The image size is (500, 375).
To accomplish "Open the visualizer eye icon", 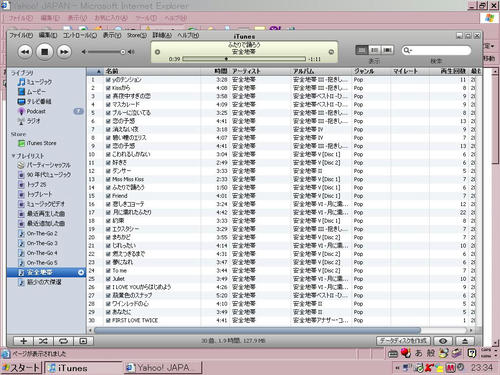I will point(443,341).
